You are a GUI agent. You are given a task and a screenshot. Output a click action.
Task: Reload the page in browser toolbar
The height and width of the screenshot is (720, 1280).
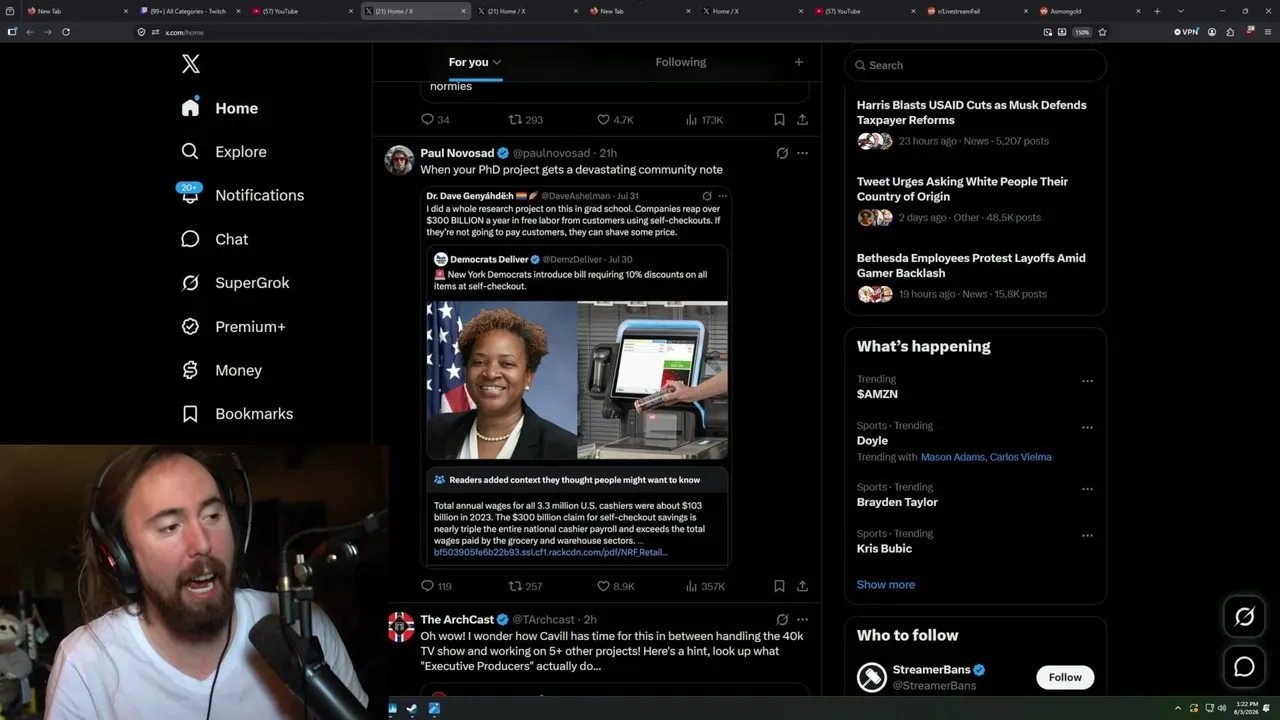coord(66,32)
